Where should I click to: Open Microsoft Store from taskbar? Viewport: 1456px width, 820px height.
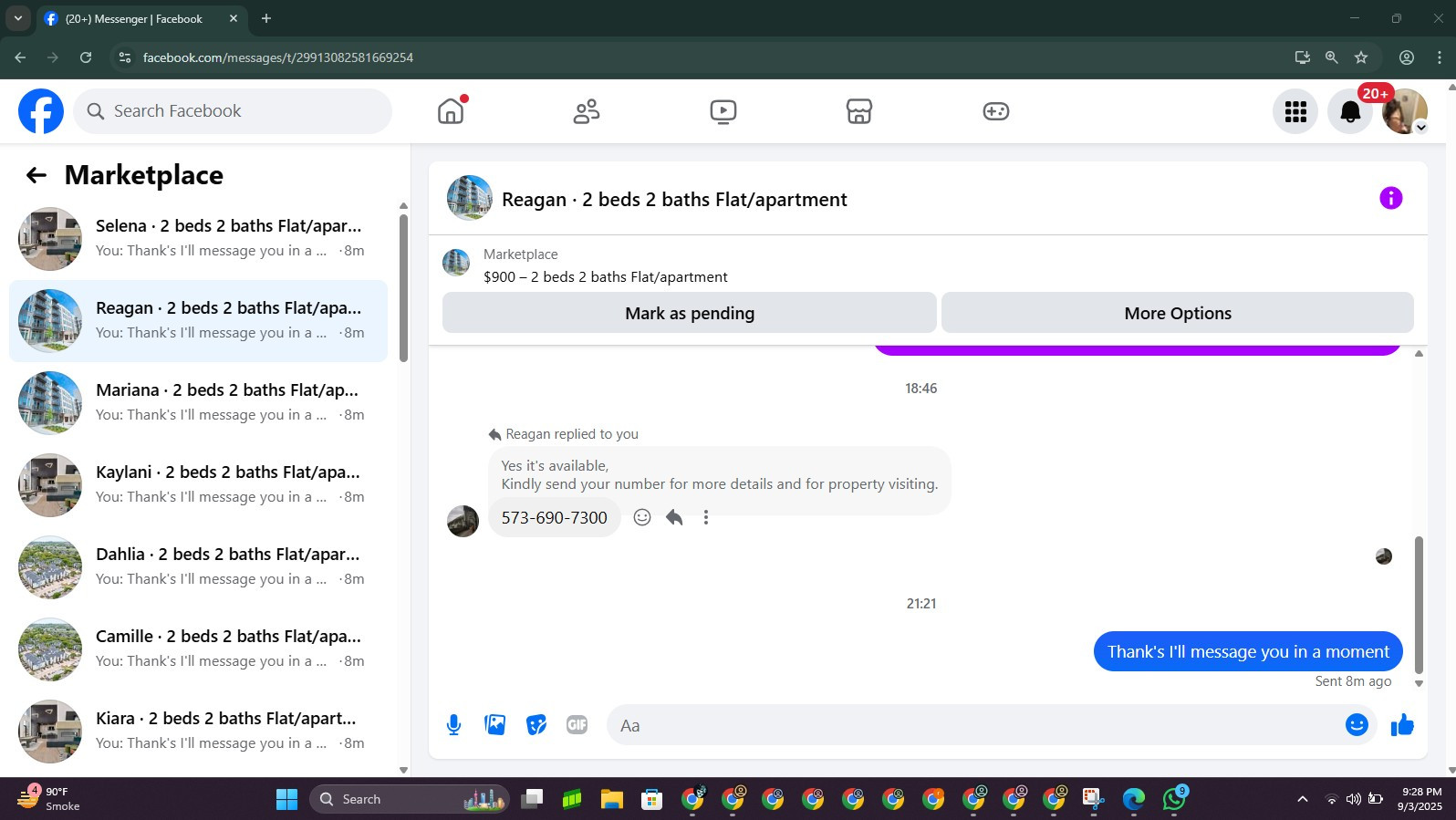coord(651,799)
